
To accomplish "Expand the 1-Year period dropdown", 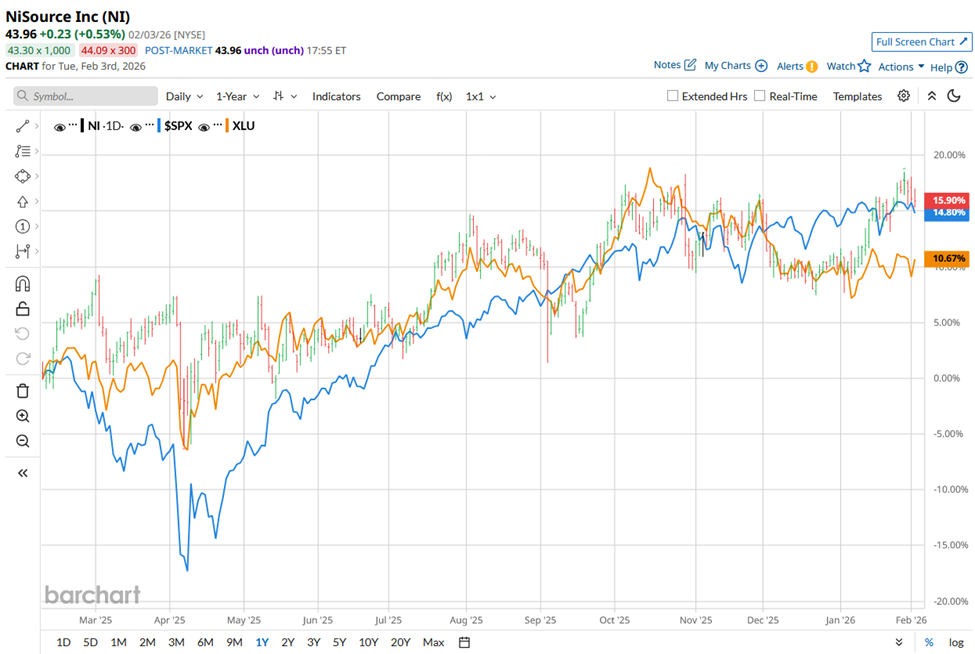I will click(238, 96).
